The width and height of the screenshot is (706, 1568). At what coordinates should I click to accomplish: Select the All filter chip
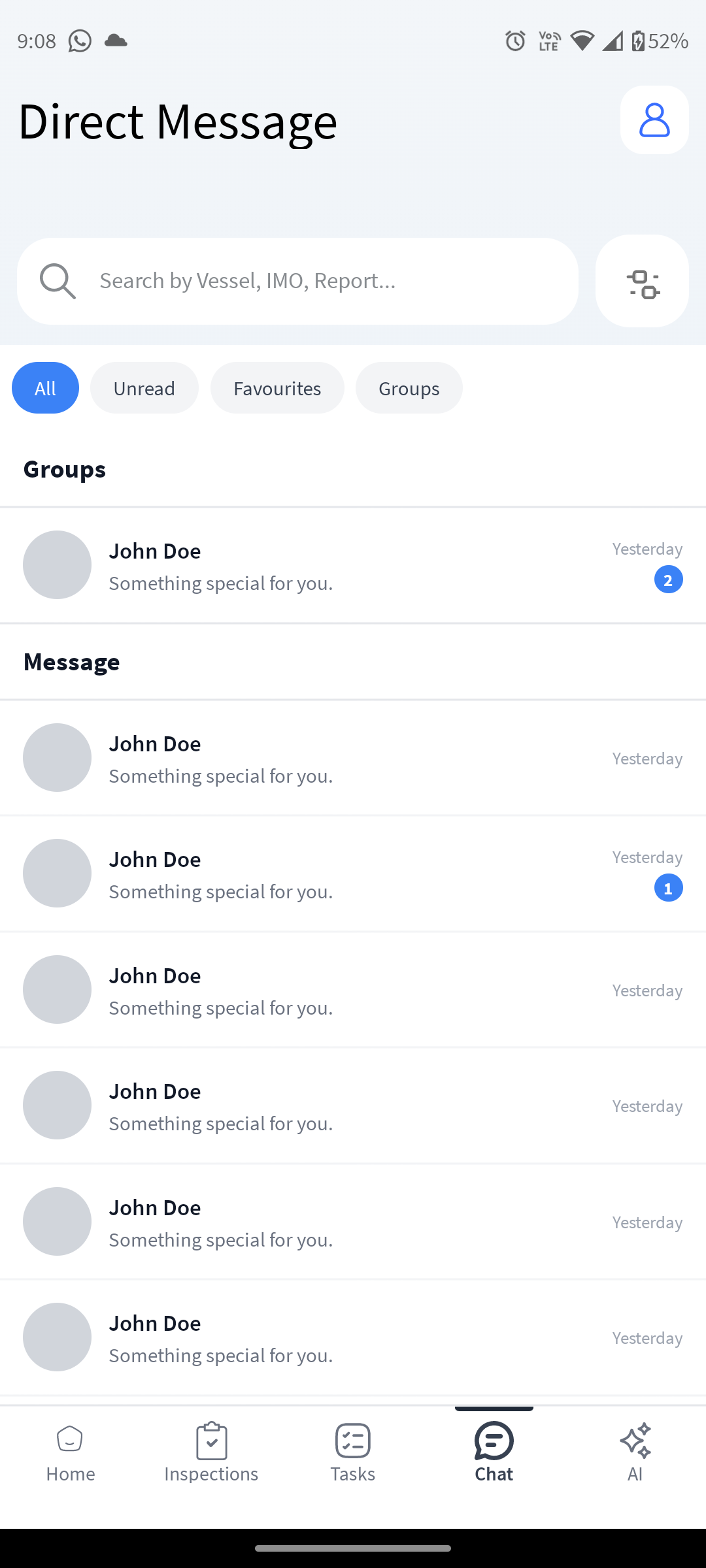tap(45, 388)
